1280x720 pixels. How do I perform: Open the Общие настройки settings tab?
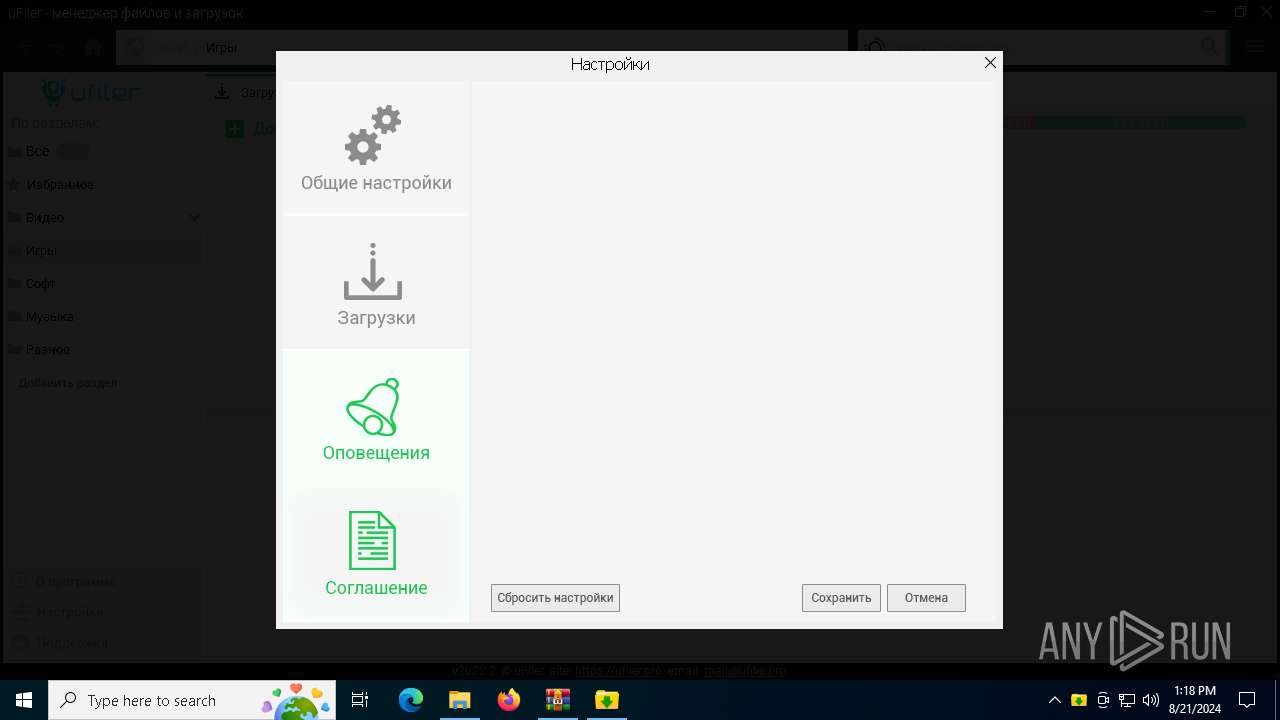click(376, 148)
